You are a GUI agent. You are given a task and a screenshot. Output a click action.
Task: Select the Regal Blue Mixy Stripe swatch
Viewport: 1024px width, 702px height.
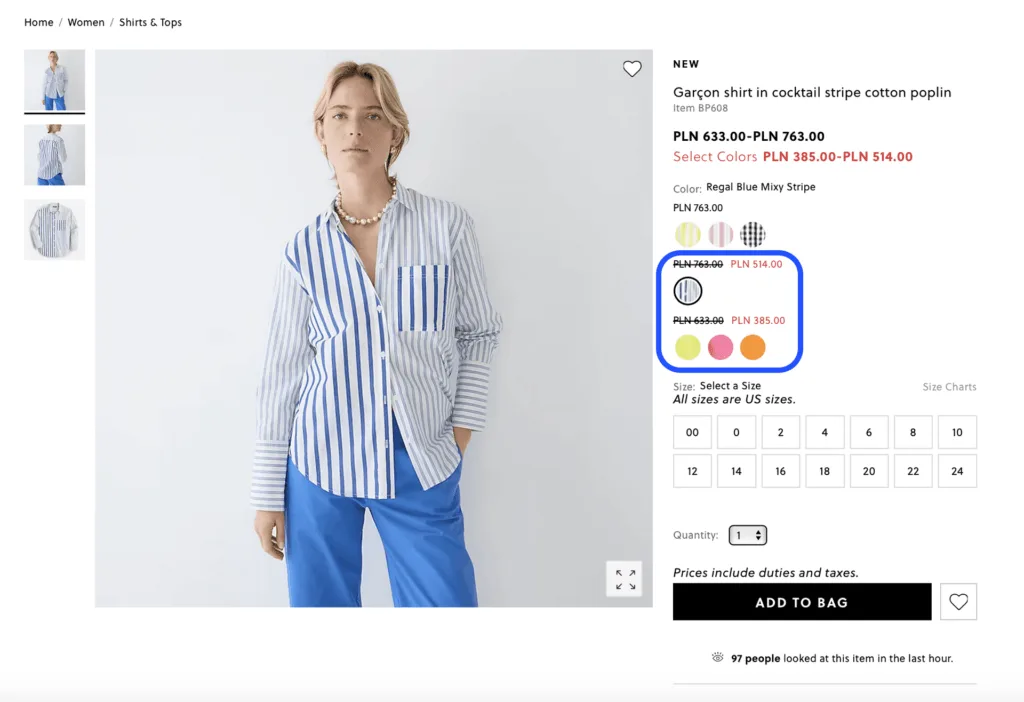688,291
